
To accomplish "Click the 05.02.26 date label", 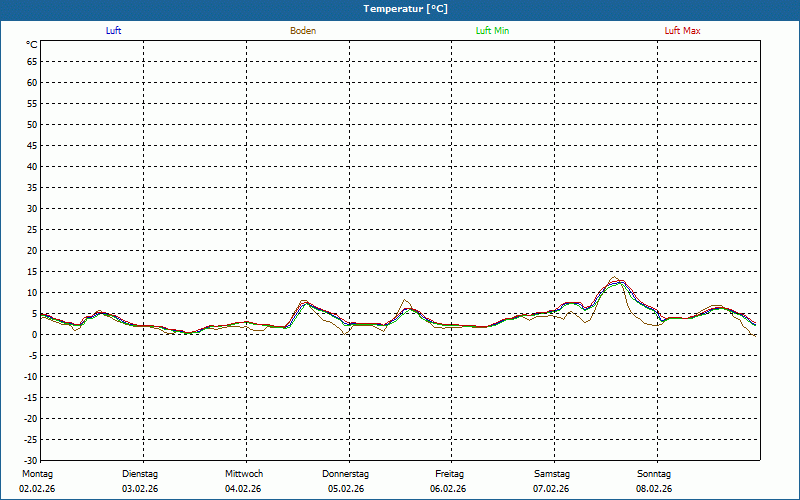I will pos(346,489).
